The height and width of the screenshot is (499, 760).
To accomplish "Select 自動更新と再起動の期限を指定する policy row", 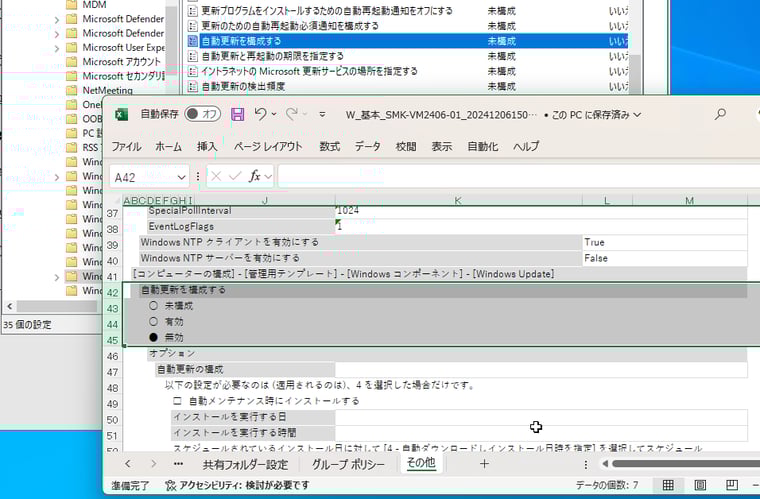I will 407,56.
